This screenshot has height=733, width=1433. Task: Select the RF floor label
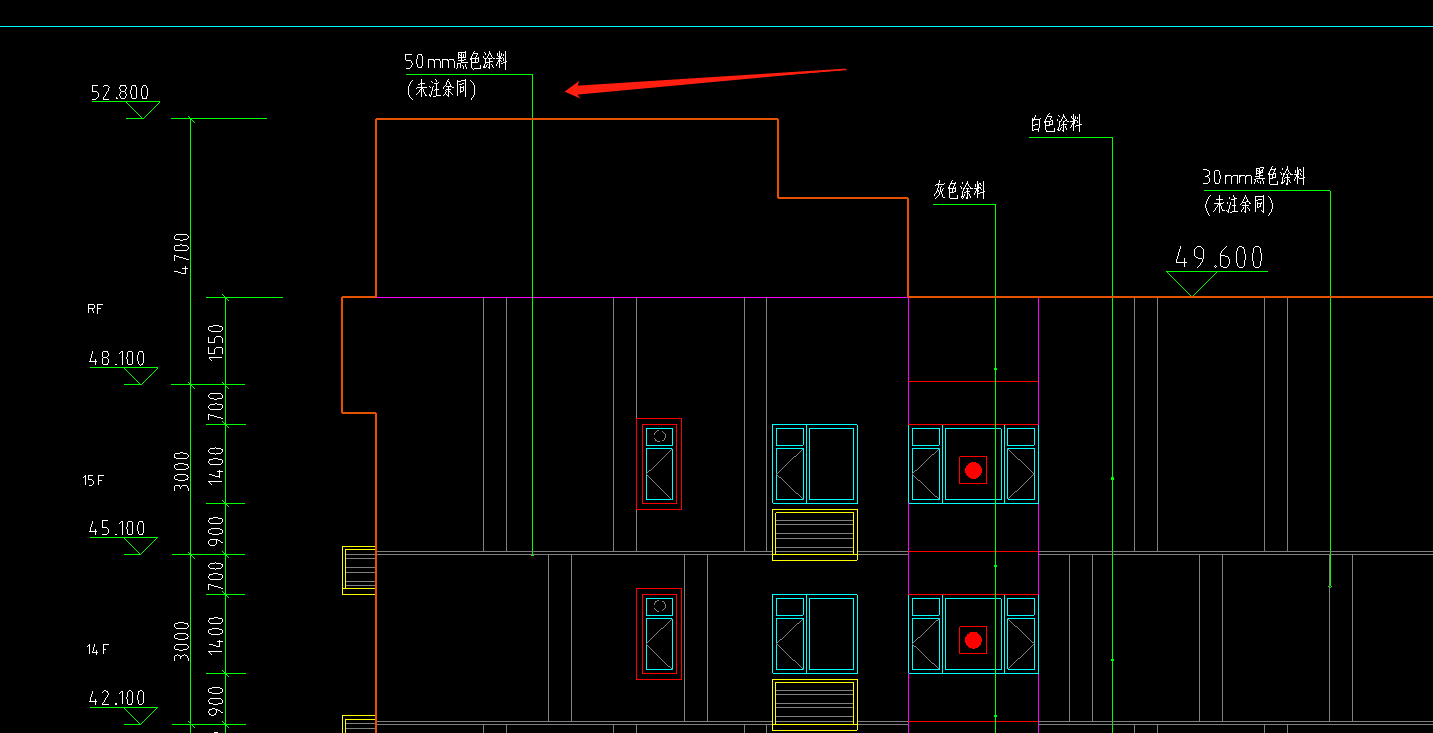[x=95, y=309]
